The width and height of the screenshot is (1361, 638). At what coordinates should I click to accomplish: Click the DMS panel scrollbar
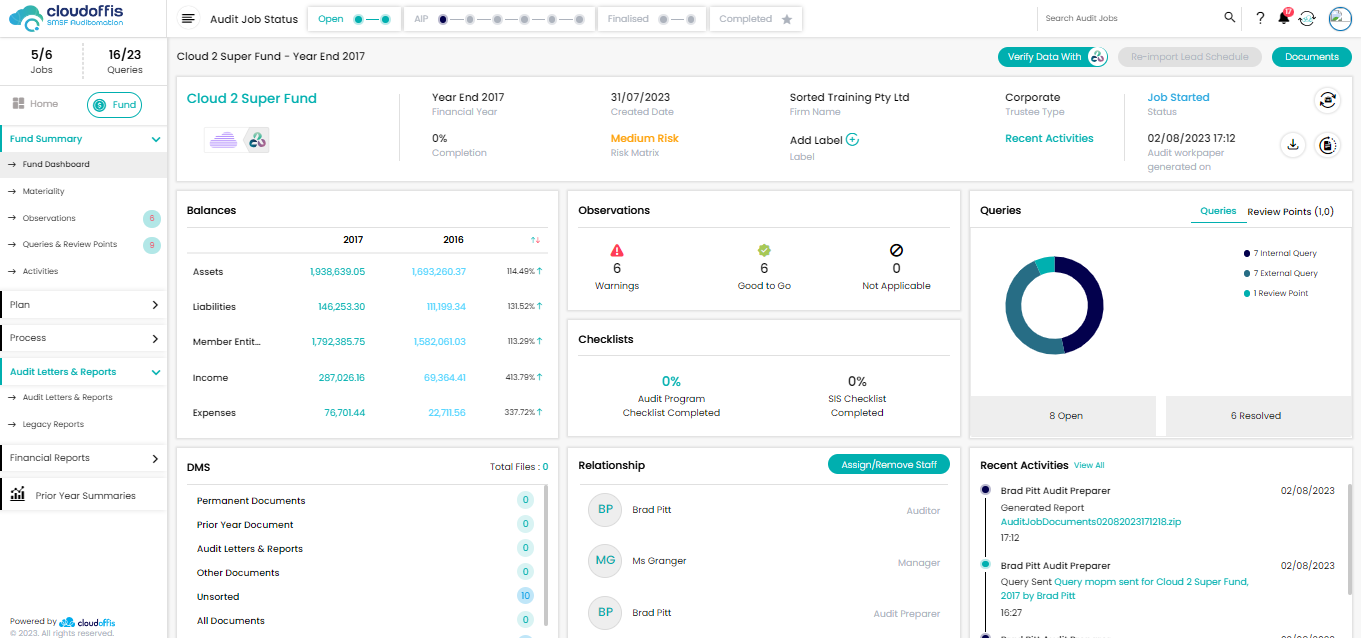click(545, 555)
